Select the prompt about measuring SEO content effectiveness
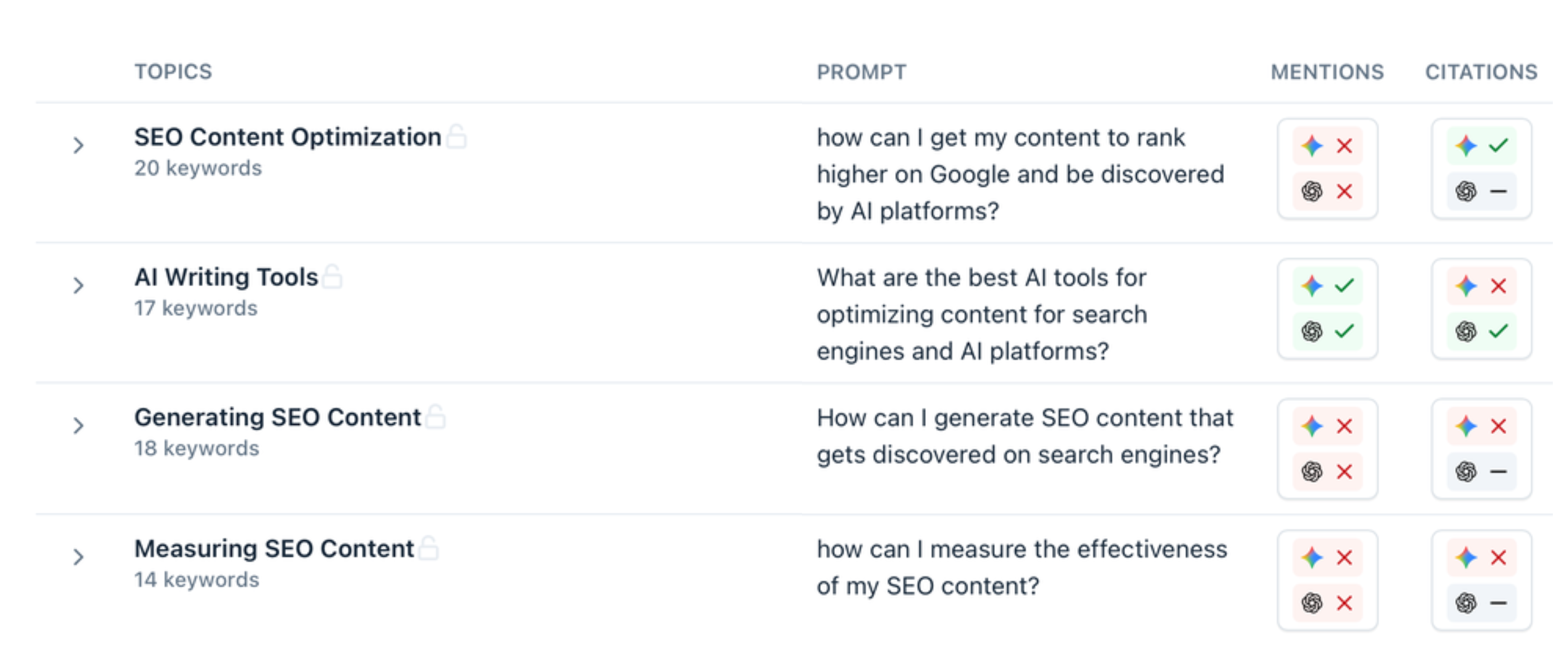Image resolution: width=1568 pixels, height=657 pixels. pyautogui.click(x=1022, y=568)
